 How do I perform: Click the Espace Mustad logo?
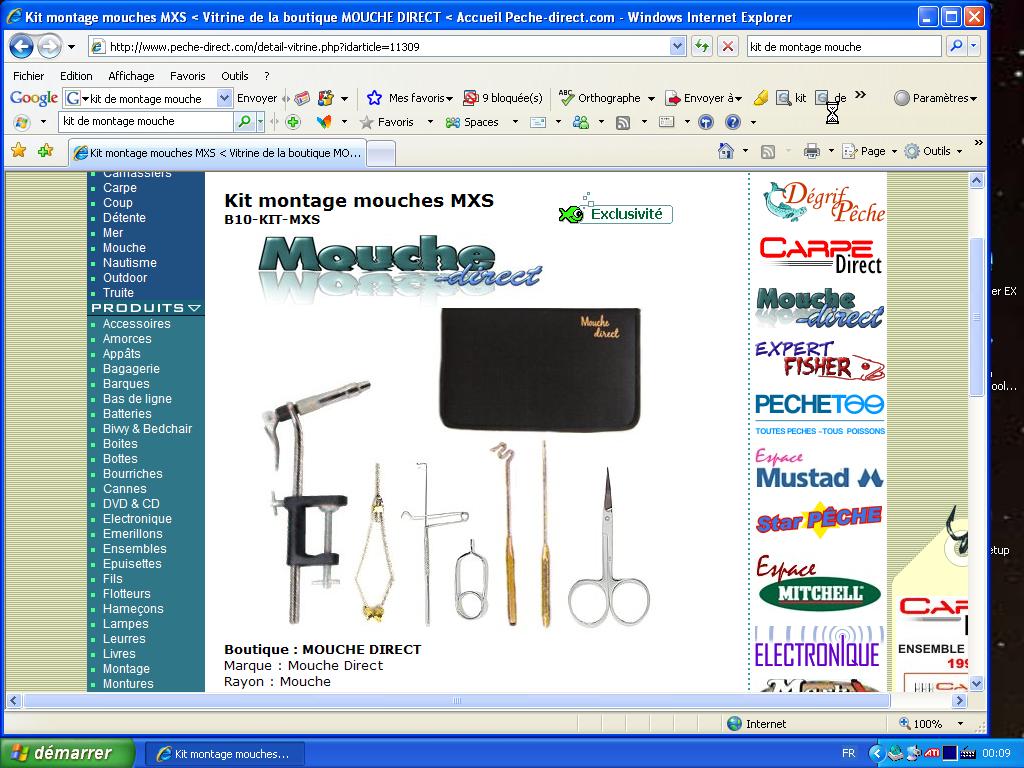pyautogui.click(x=820, y=469)
